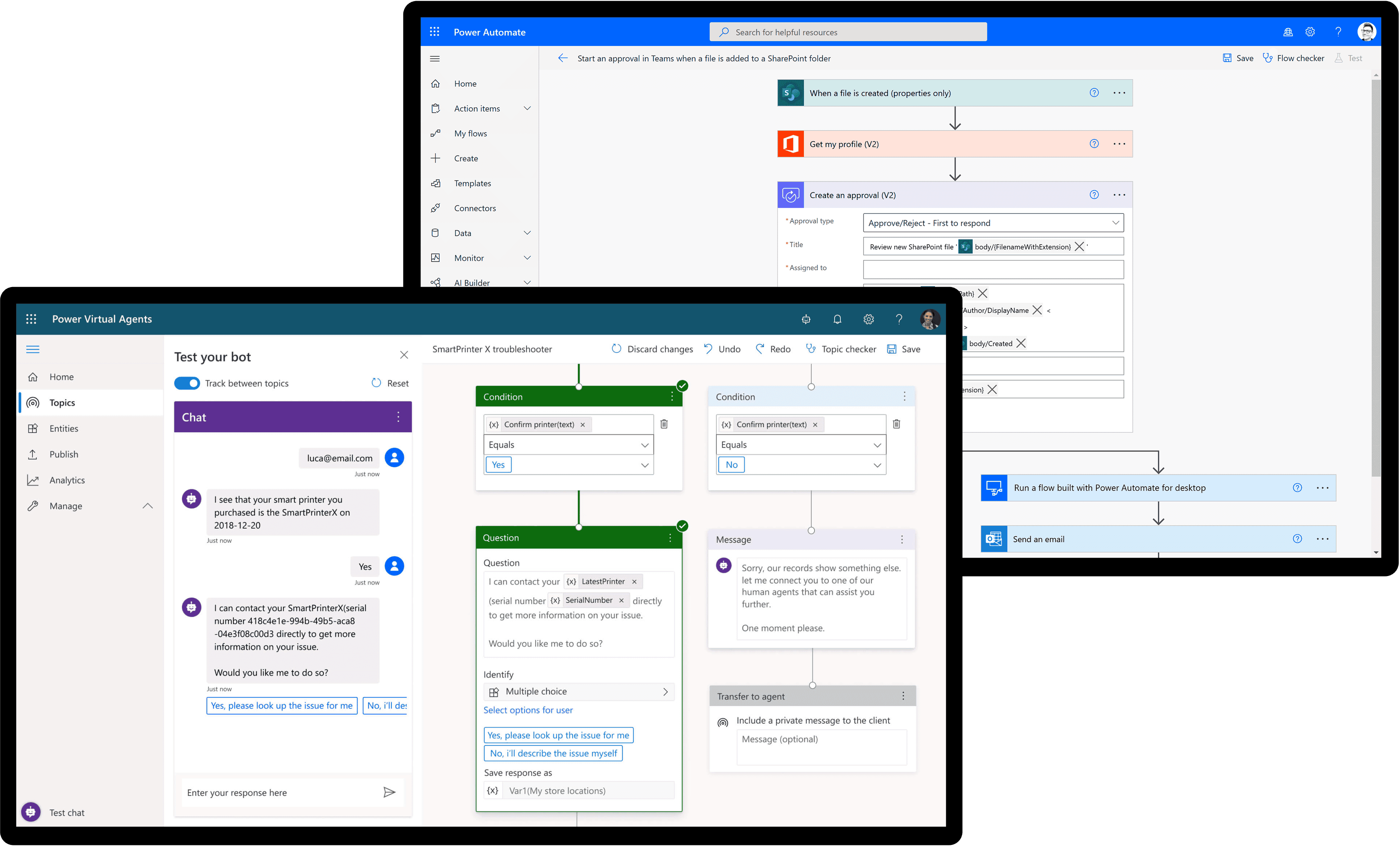Open Power Virtual Agents app launcher waffle
Image resolution: width=1400 pixels, height=846 pixels.
tap(31, 319)
